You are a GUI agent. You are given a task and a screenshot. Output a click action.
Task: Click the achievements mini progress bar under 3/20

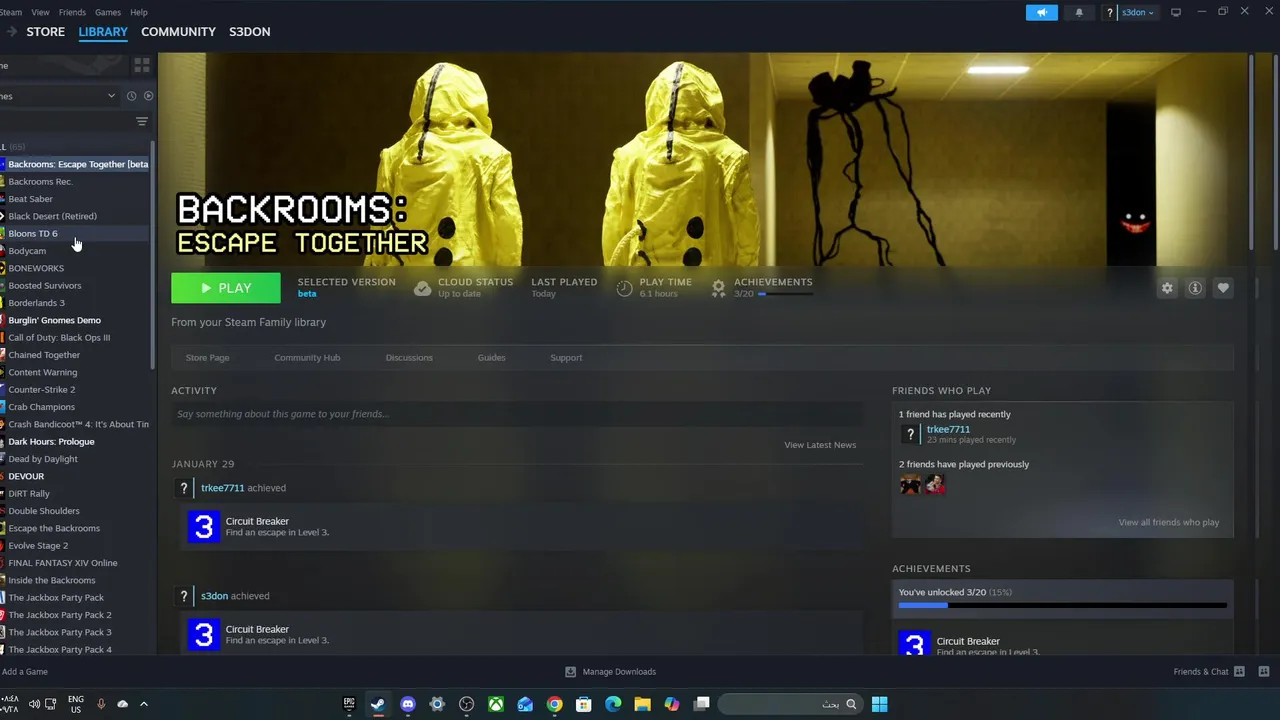click(785, 294)
